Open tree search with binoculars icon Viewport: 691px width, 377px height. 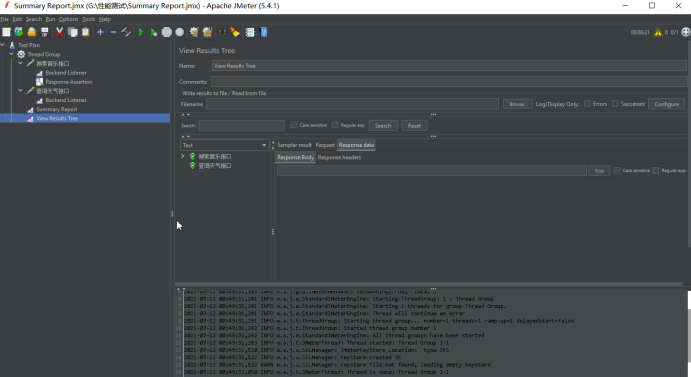222,32
